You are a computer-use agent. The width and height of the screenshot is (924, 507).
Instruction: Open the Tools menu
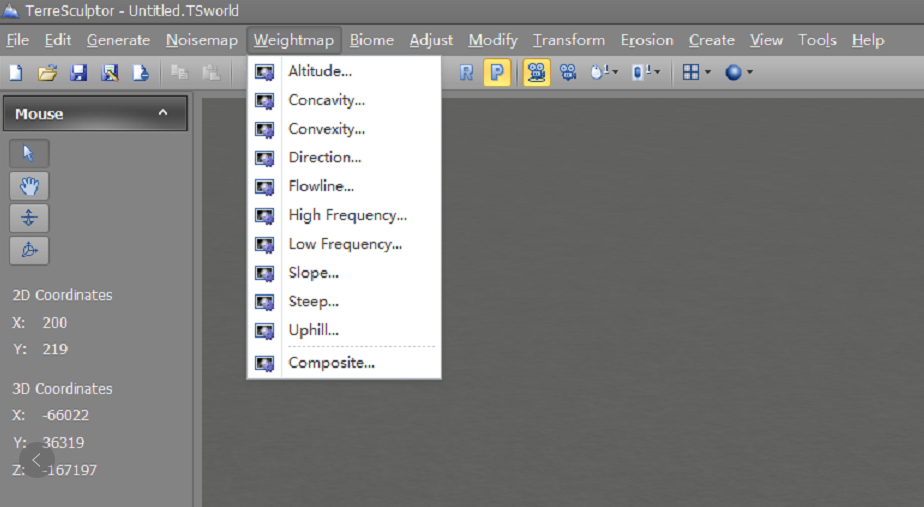pos(817,40)
